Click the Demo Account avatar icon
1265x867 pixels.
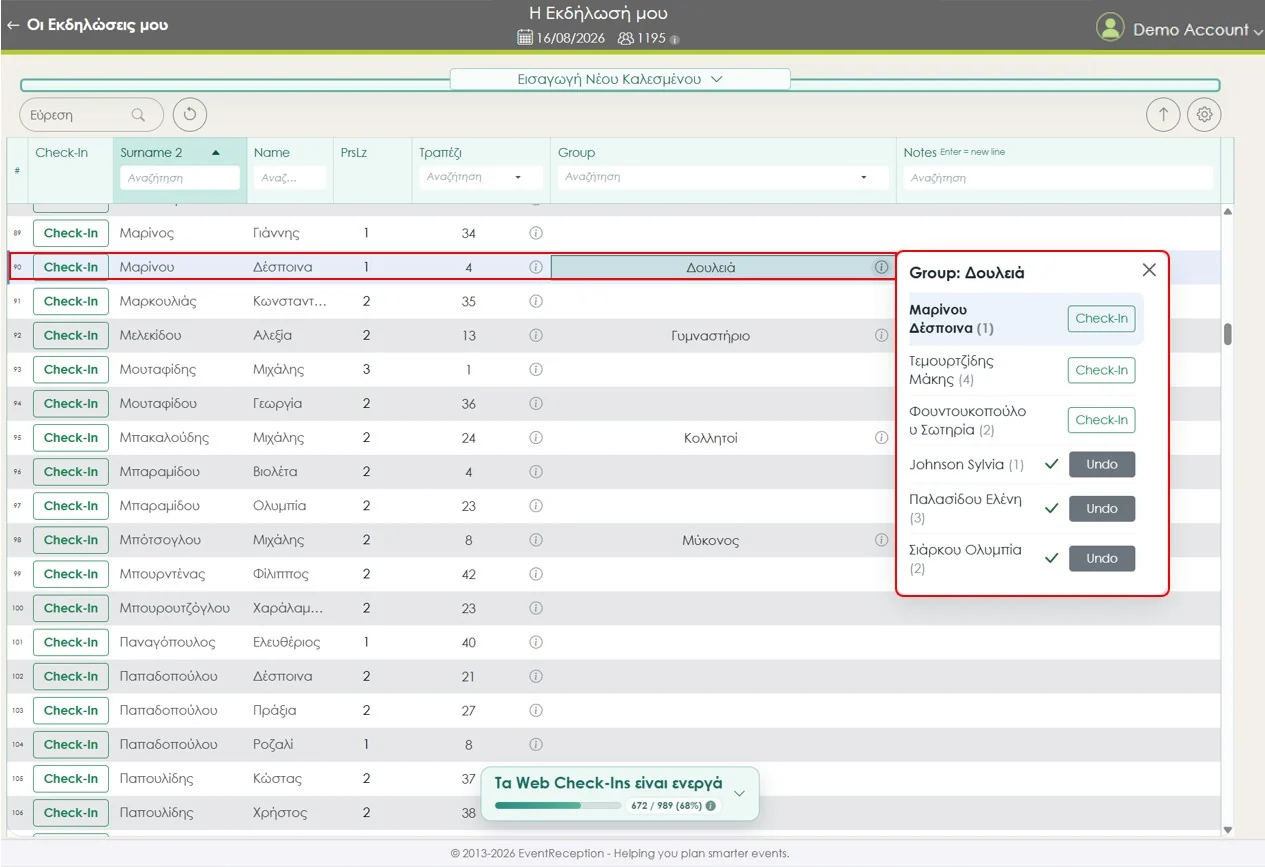click(1110, 28)
